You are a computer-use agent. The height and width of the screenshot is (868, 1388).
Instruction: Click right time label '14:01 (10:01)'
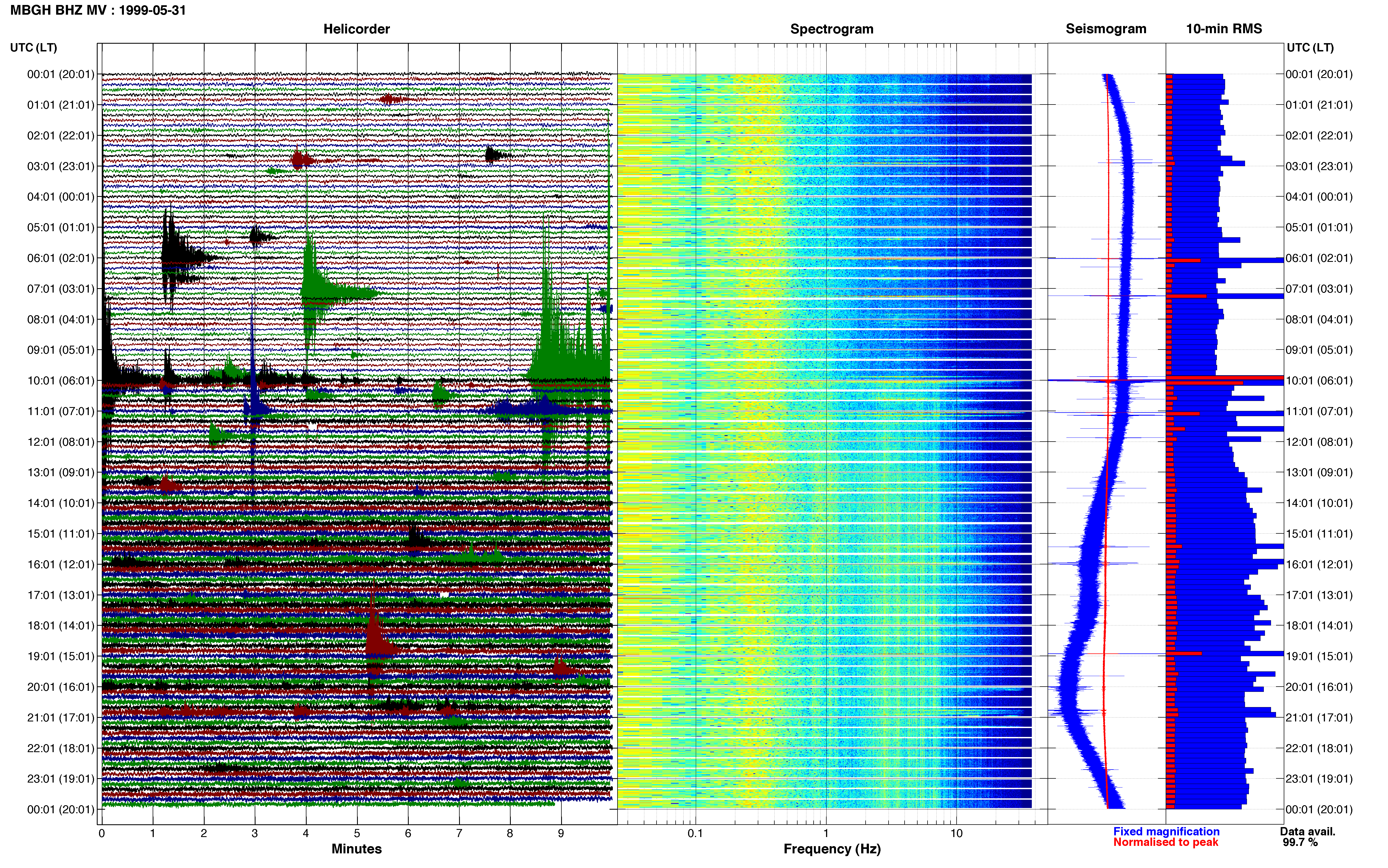1319,503
